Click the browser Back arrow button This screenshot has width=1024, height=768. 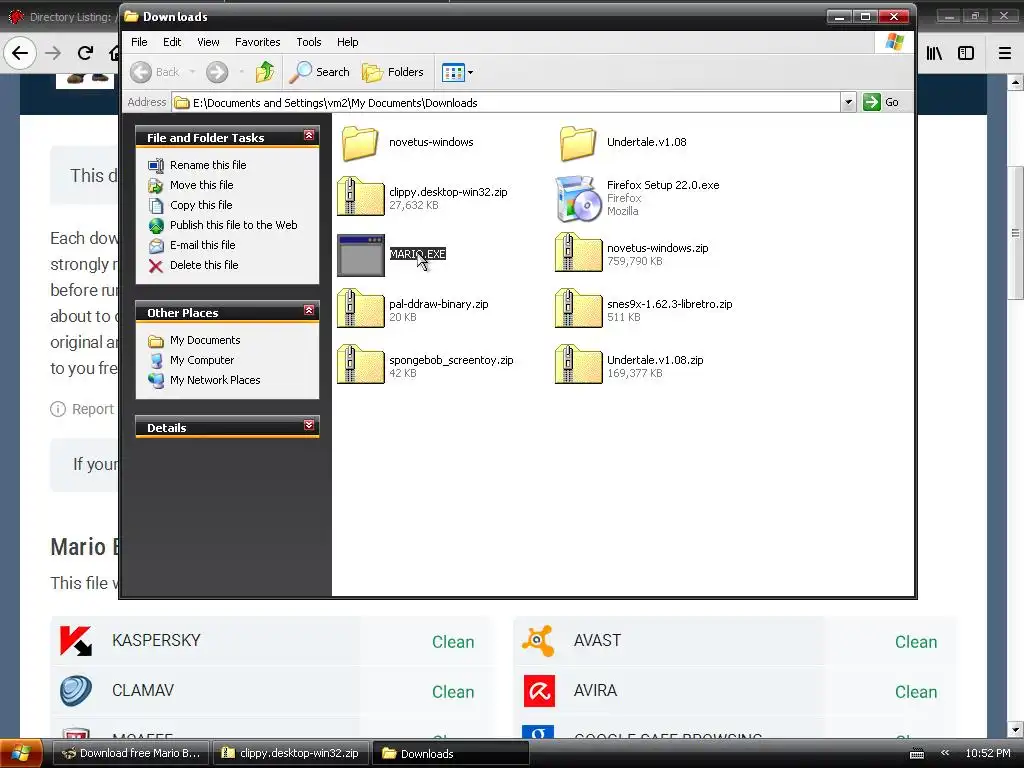click(20, 53)
